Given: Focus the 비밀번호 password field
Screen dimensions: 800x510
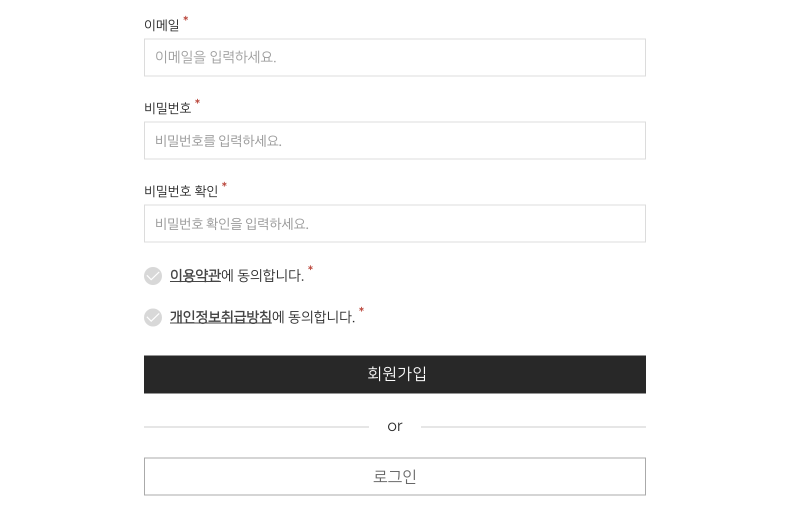Looking at the screenshot, I should [394, 141].
